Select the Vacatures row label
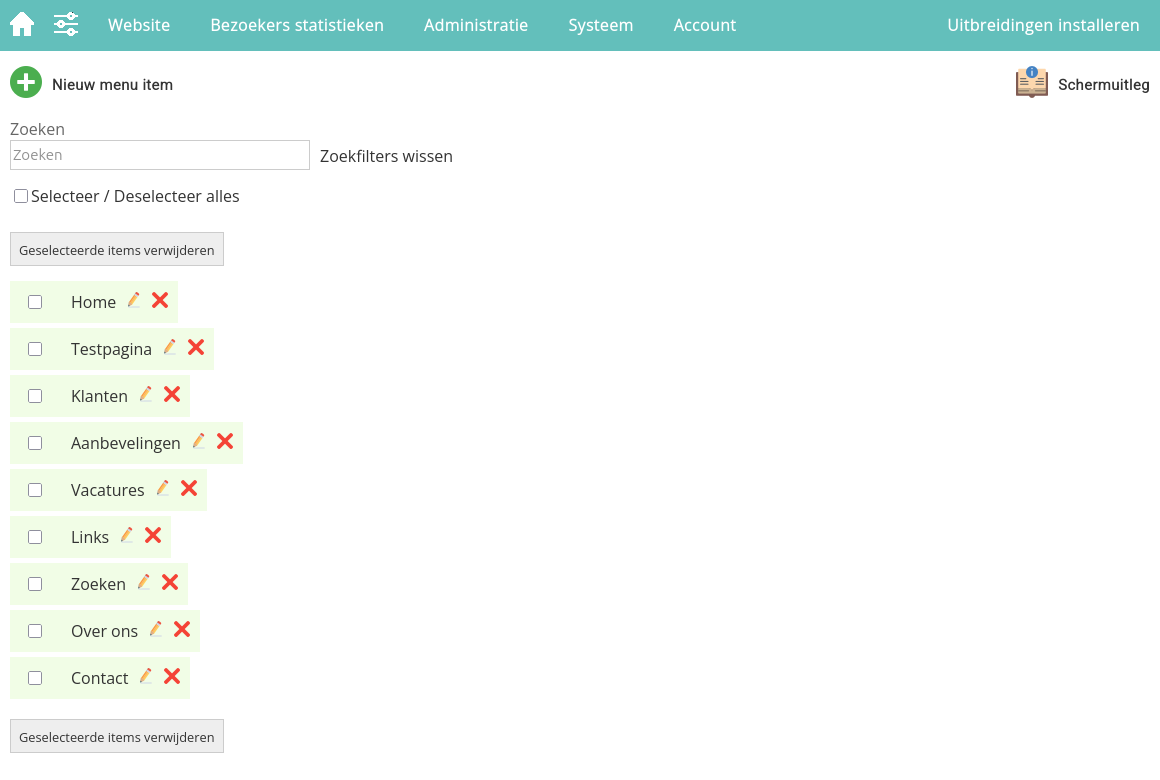The image size is (1160, 780). (107, 490)
